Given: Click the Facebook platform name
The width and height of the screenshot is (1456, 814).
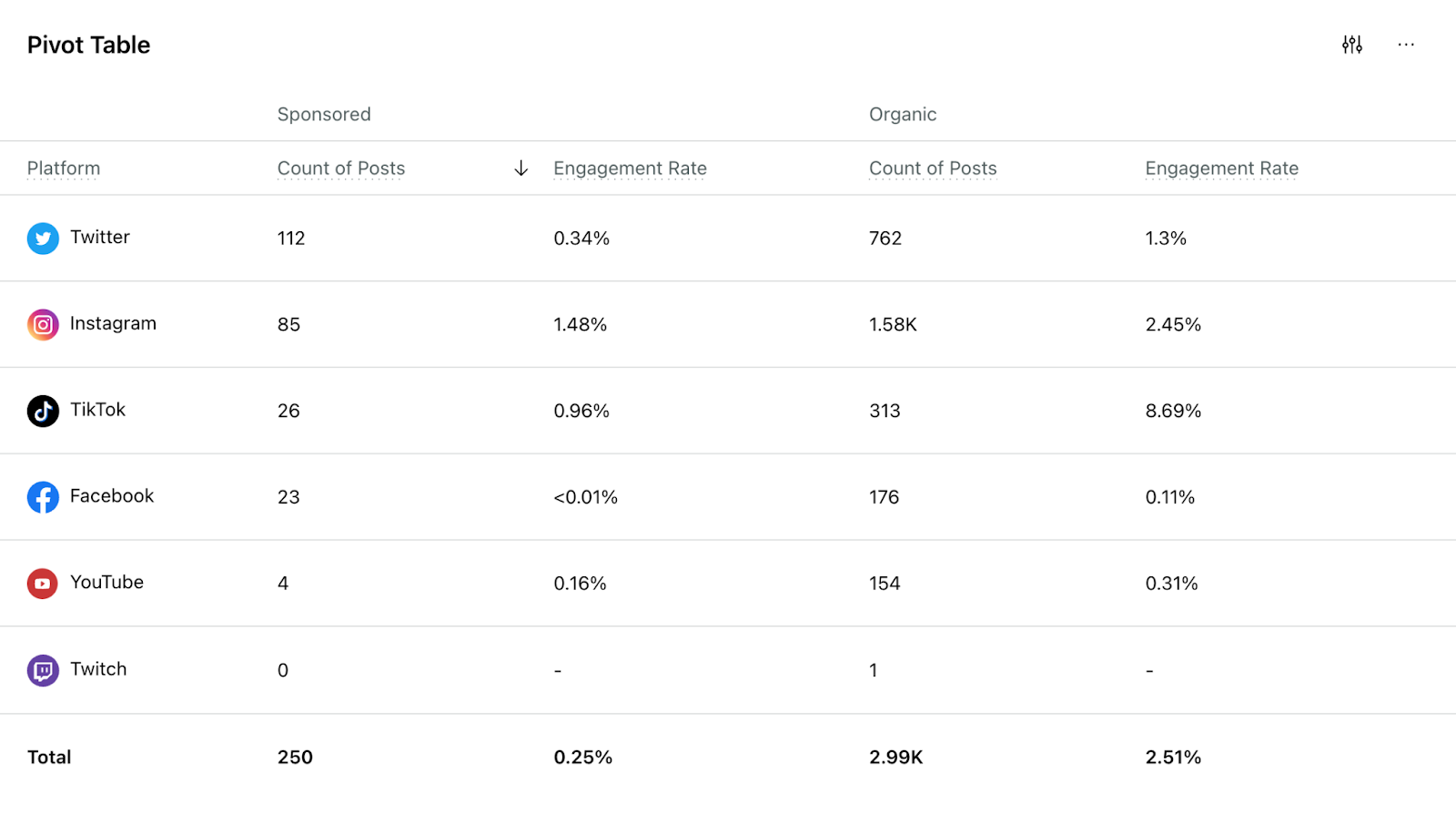Looking at the screenshot, I should (x=112, y=496).
